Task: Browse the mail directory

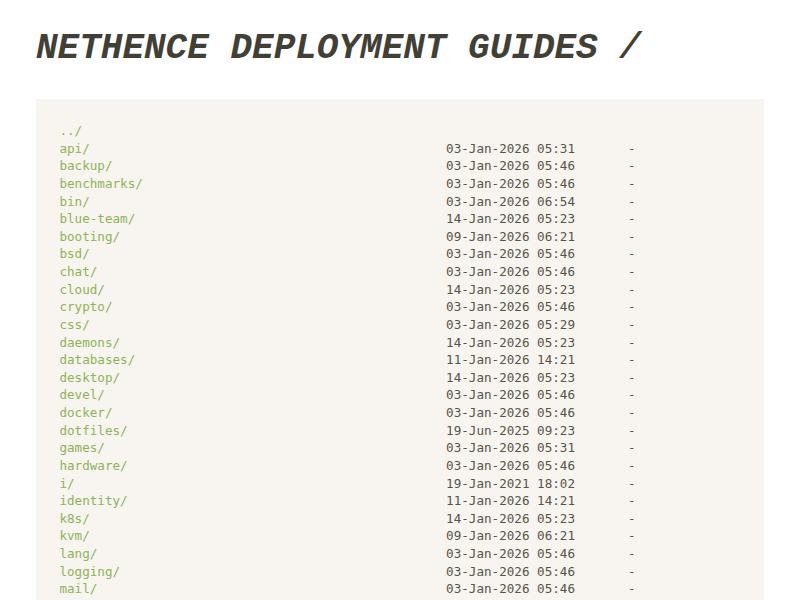Action: point(75,588)
